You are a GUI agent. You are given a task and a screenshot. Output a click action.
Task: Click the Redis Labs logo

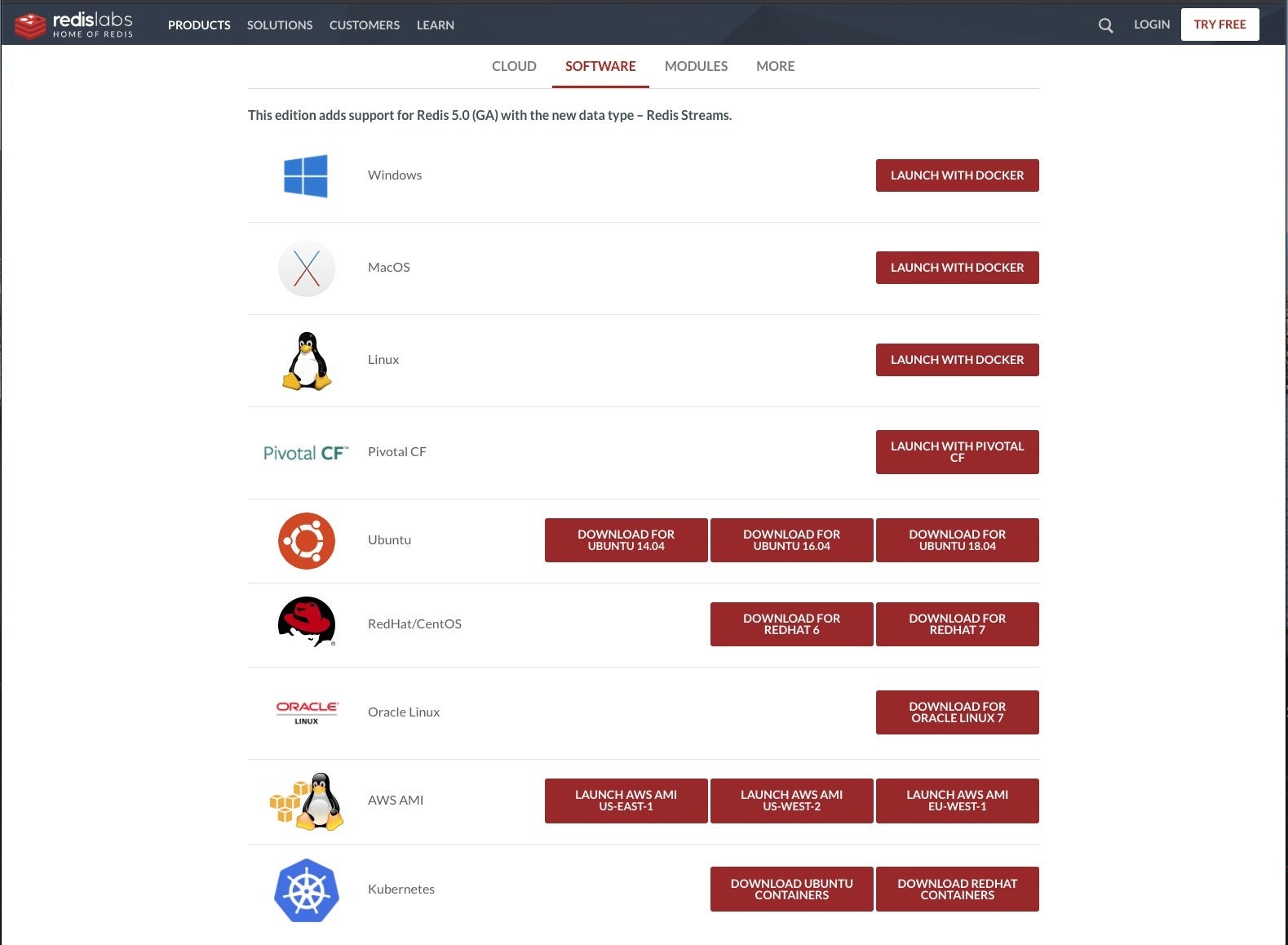73,24
